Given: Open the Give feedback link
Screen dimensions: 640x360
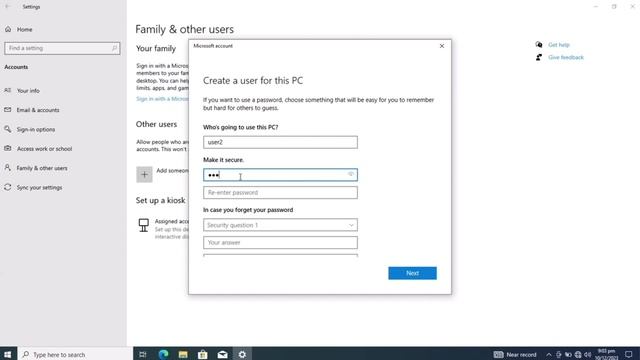Looking at the screenshot, I should 566,57.
